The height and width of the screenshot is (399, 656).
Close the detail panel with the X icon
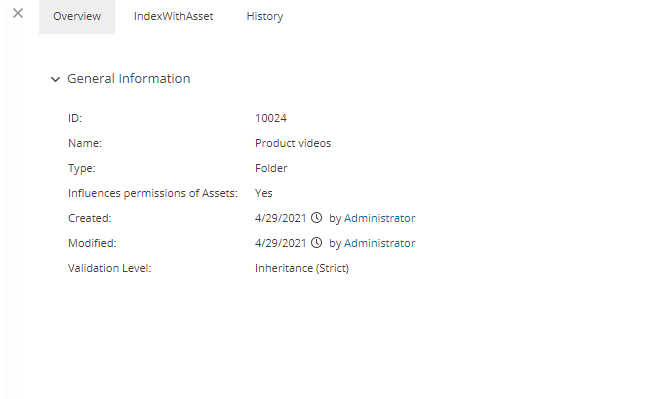pyautogui.click(x=18, y=13)
